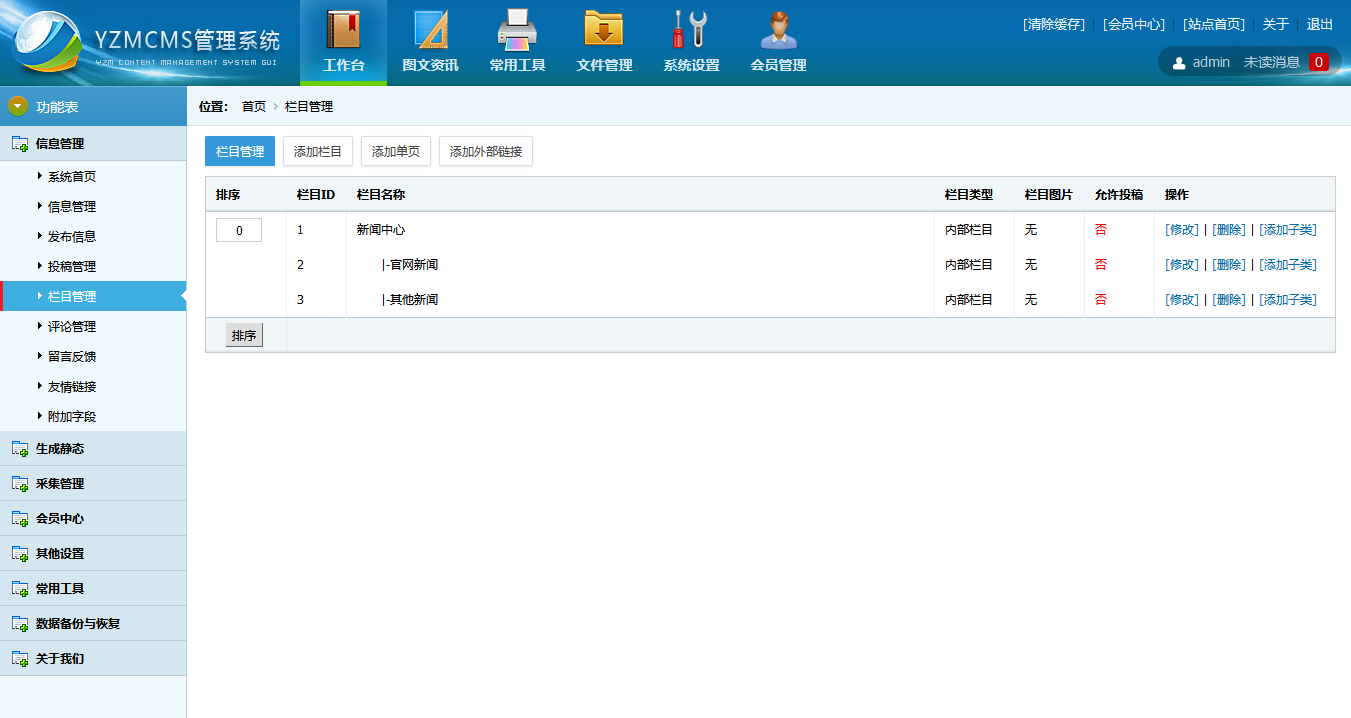Click 添加子类 for the 官网新闻 row
1351x718 pixels.
1287,264
